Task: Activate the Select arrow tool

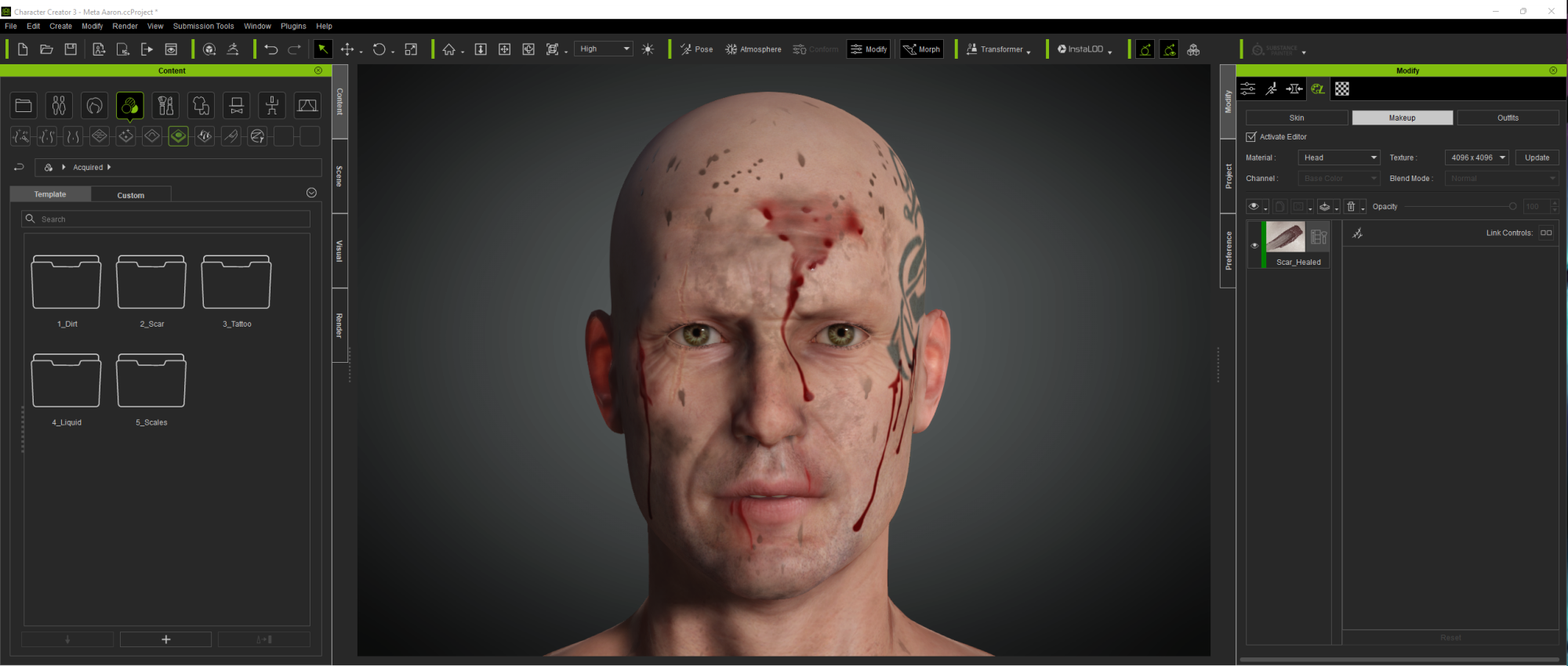Action: click(322, 49)
